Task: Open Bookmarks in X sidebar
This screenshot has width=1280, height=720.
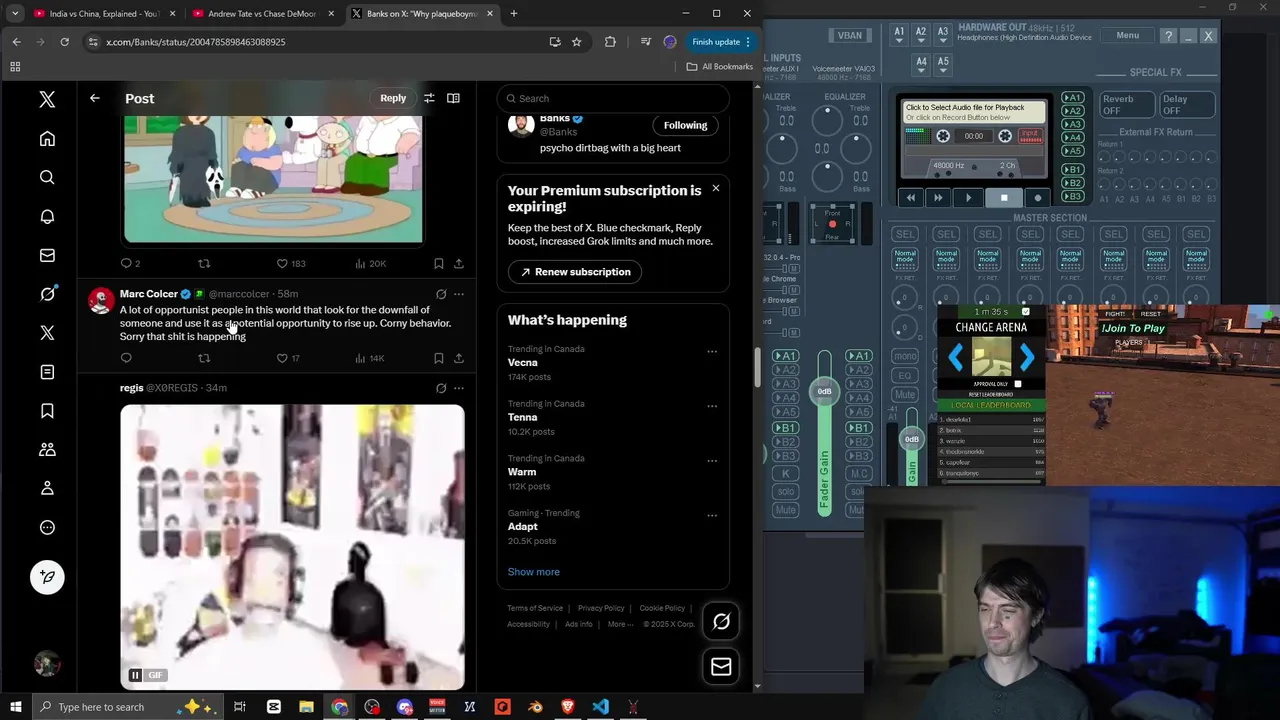Action: (x=47, y=411)
